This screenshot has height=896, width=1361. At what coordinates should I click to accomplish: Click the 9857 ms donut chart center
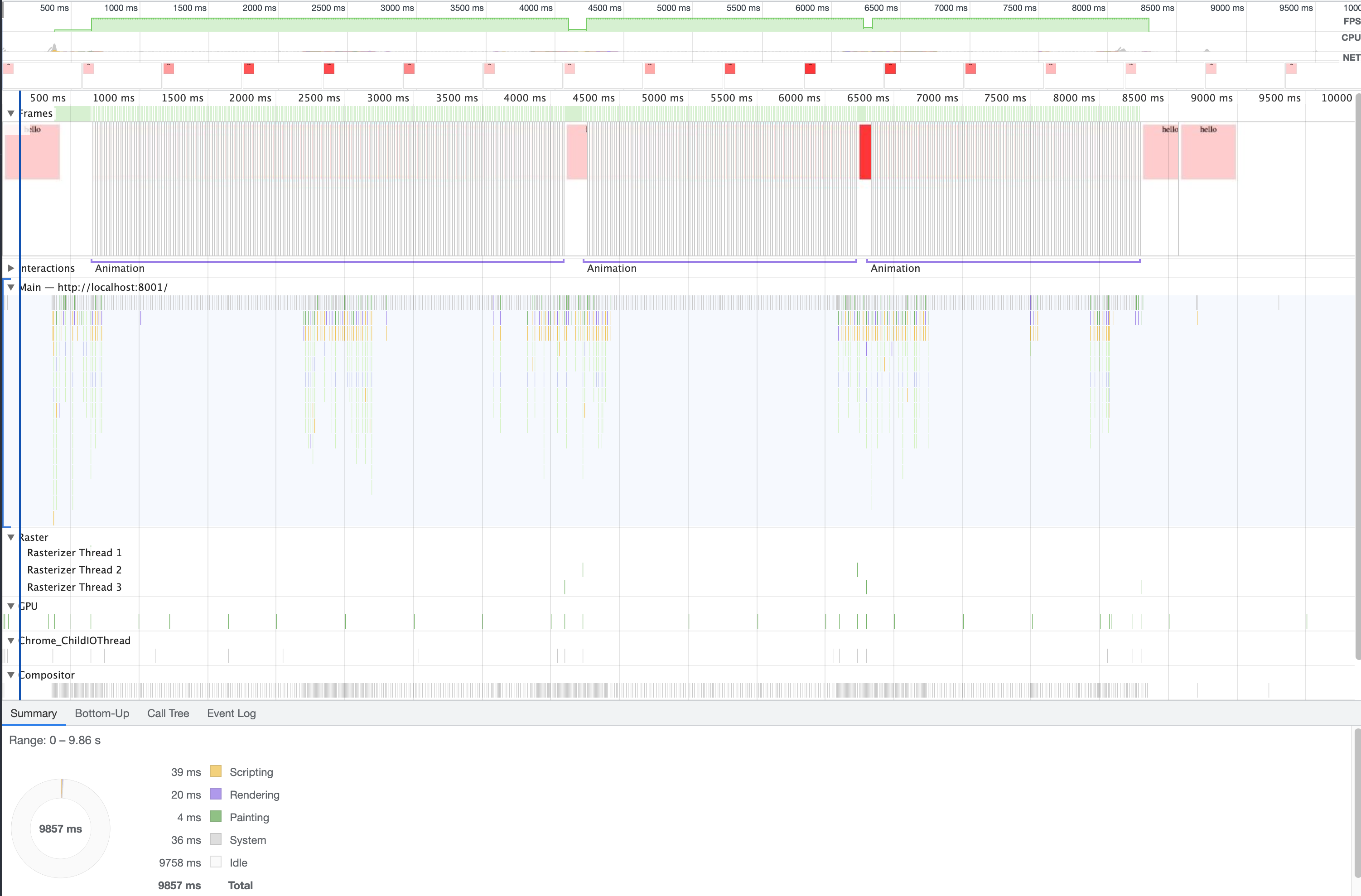[61, 829]
